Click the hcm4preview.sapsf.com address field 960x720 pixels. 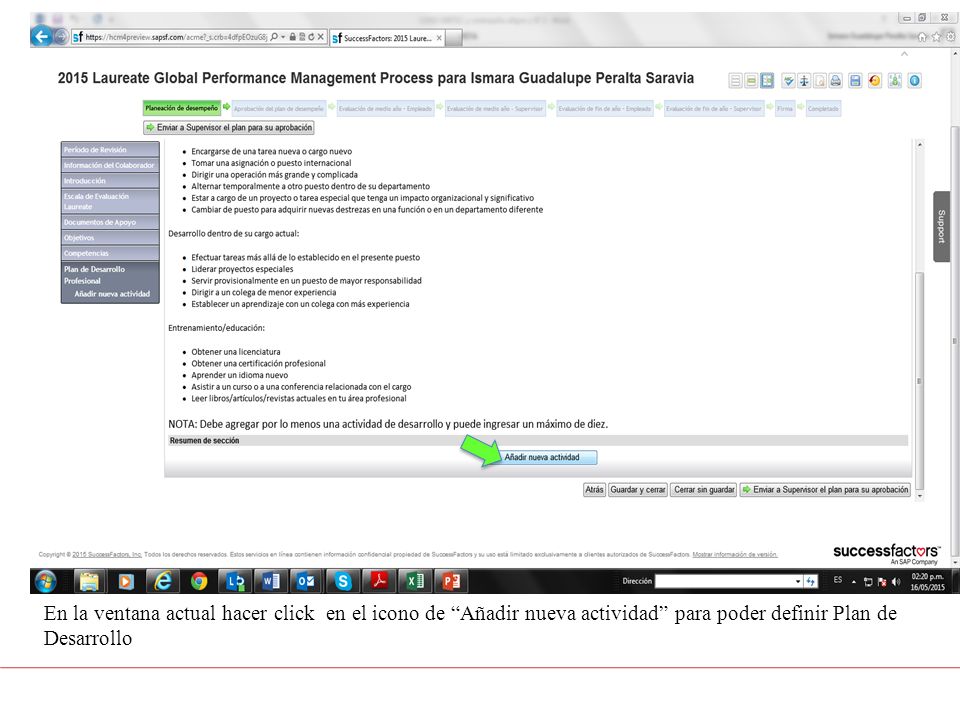click(x=176, y=37)
